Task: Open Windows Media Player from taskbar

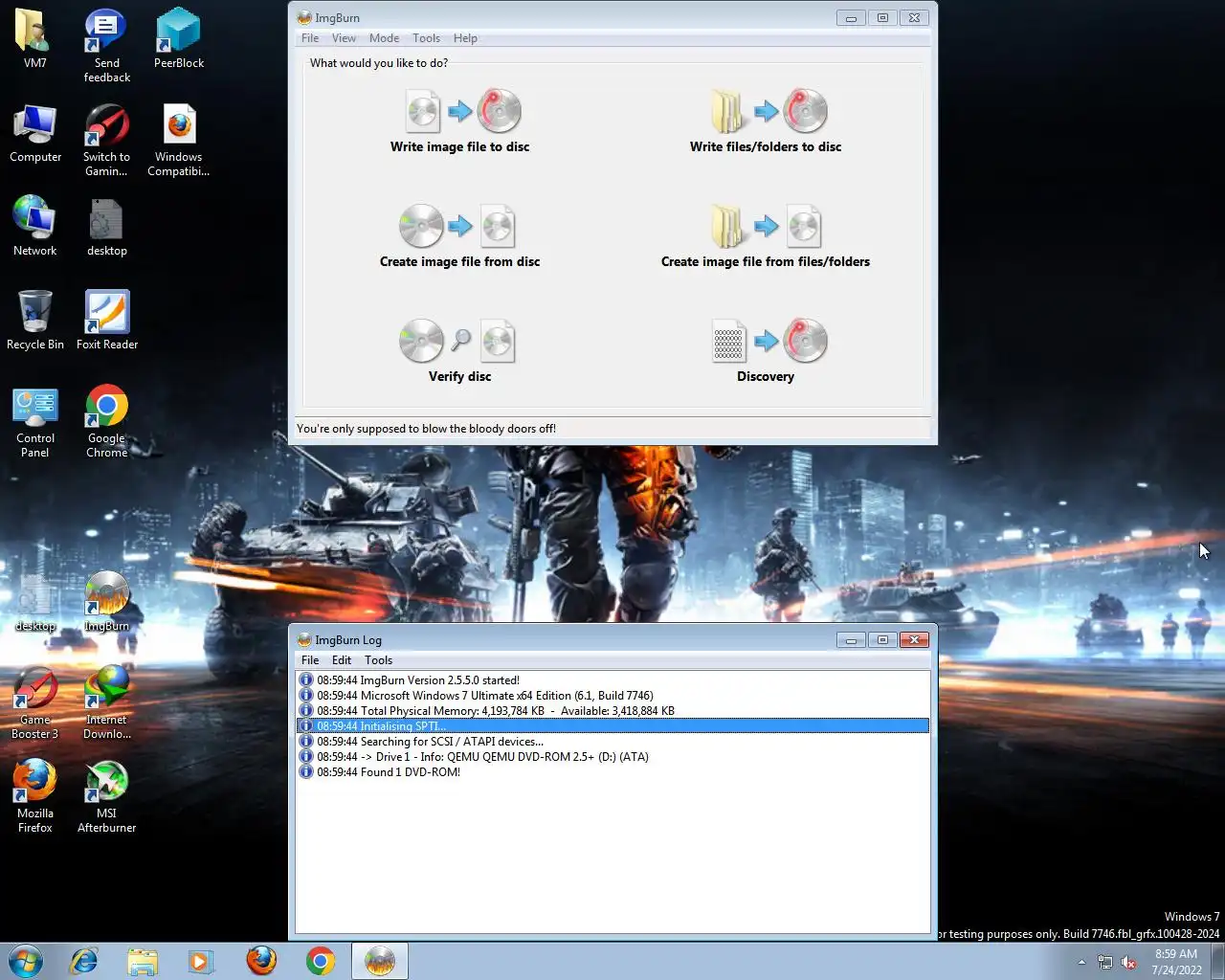Action: coord(200,961)
